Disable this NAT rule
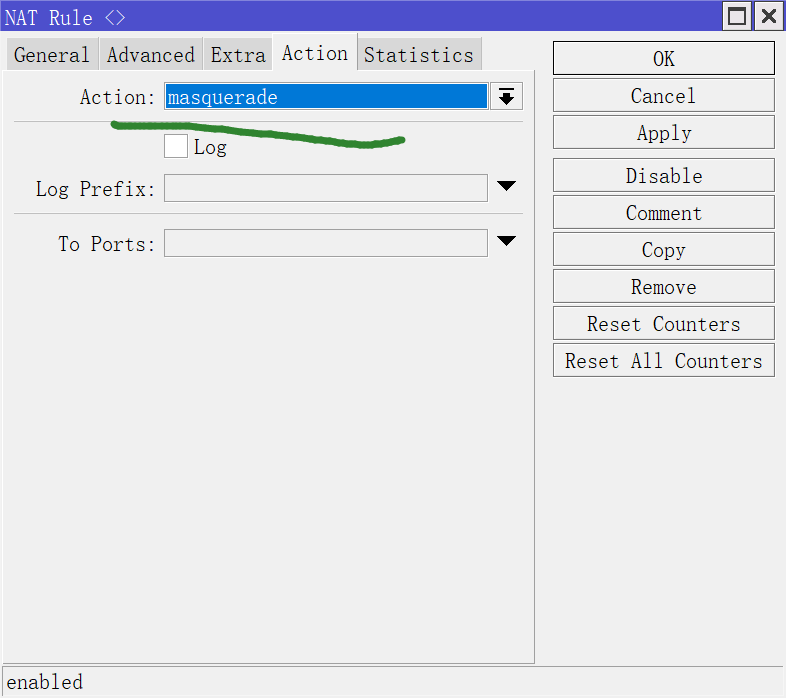Screen dimensions: 786x698 (x=663, y=176)
